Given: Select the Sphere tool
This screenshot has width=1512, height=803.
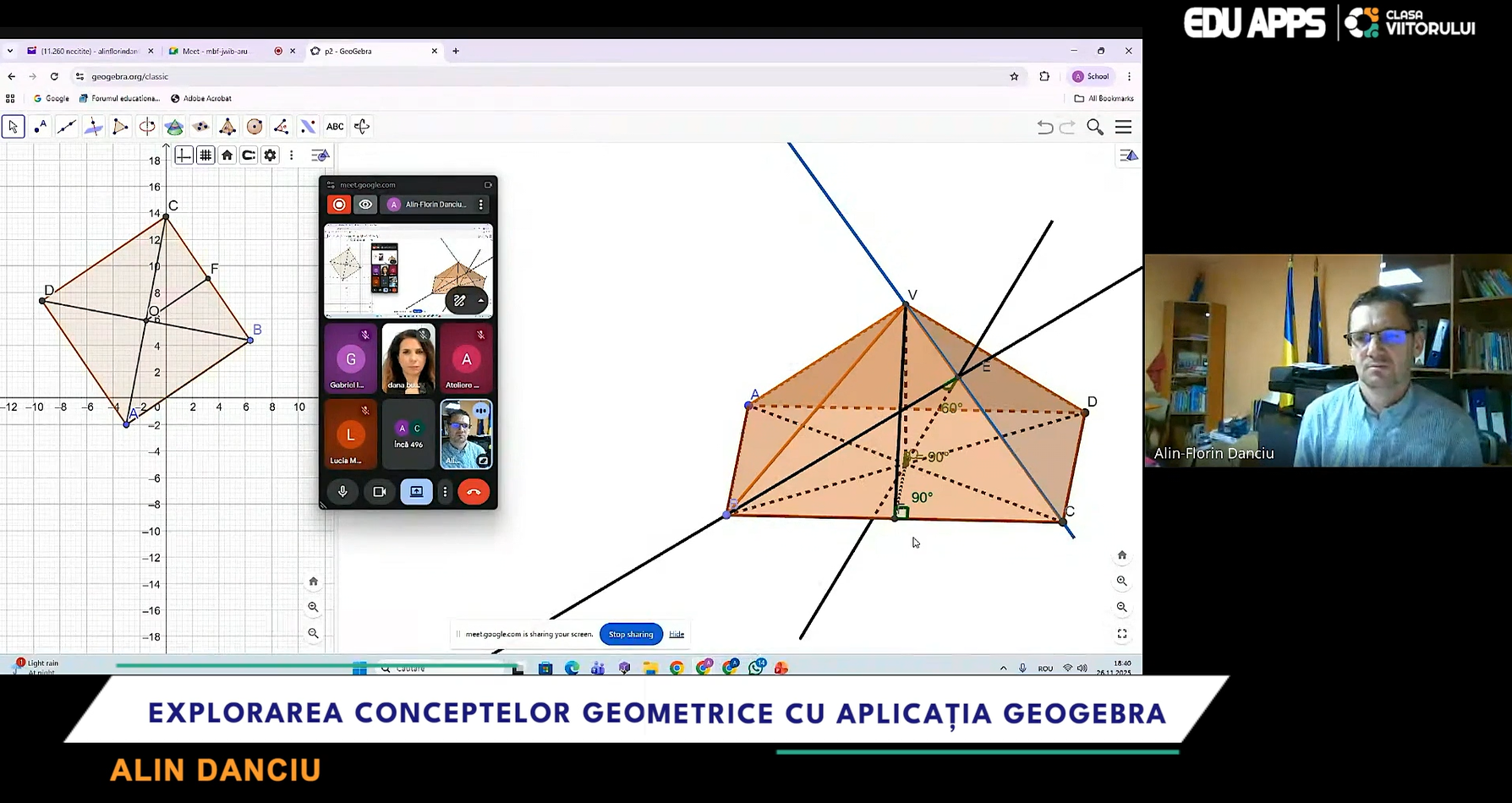Looking at the screenshot, I should [x=255, y=127].
